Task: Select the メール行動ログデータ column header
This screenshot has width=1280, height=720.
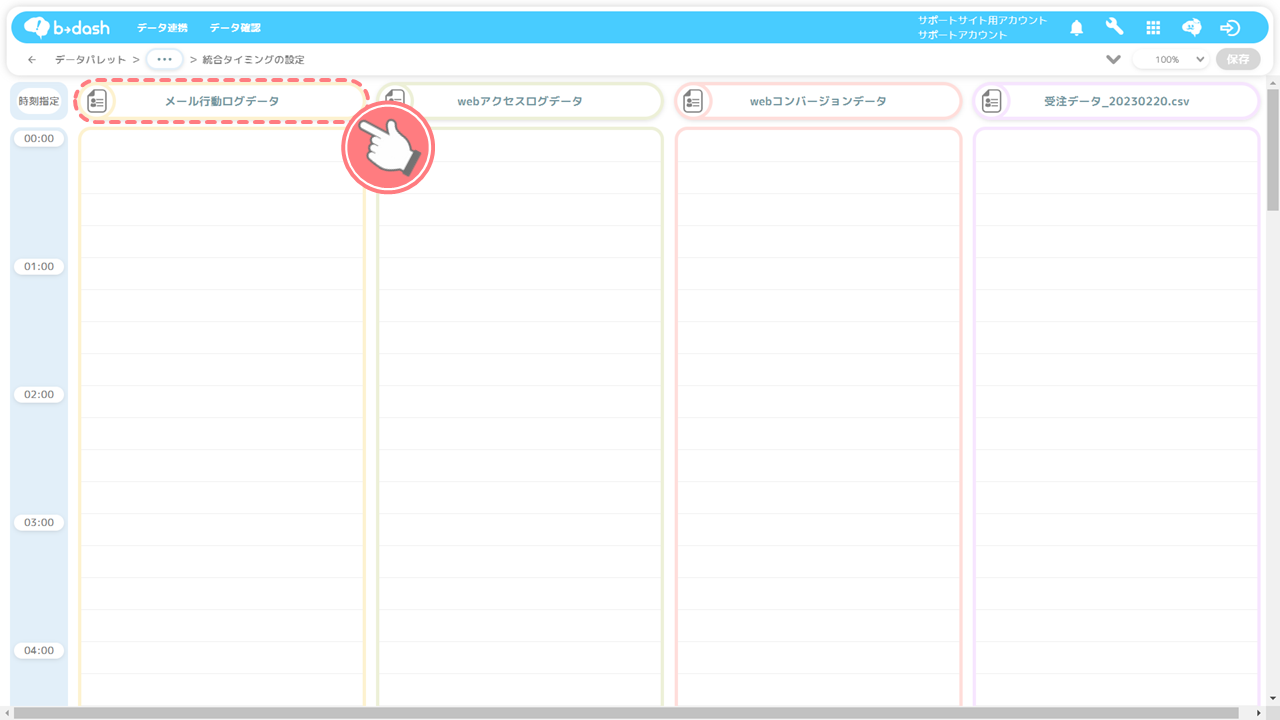Action: click(x=222, y=101)
